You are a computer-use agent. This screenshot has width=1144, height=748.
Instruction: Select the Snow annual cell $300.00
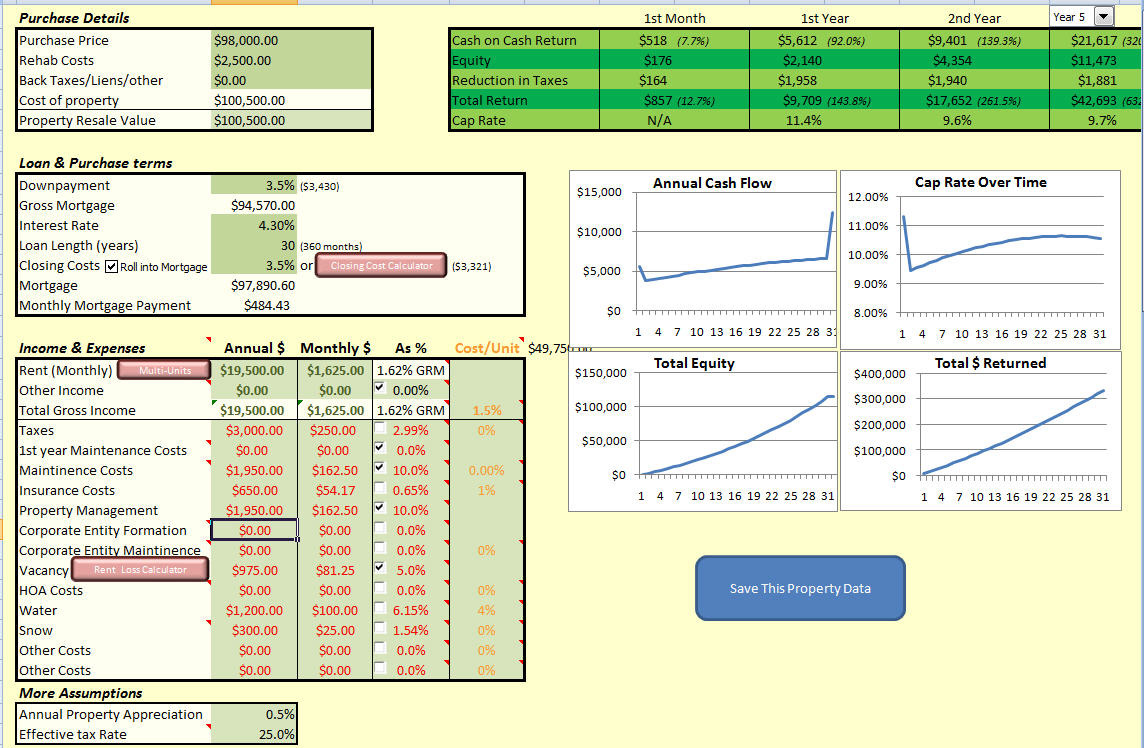[x=254, y=631]
